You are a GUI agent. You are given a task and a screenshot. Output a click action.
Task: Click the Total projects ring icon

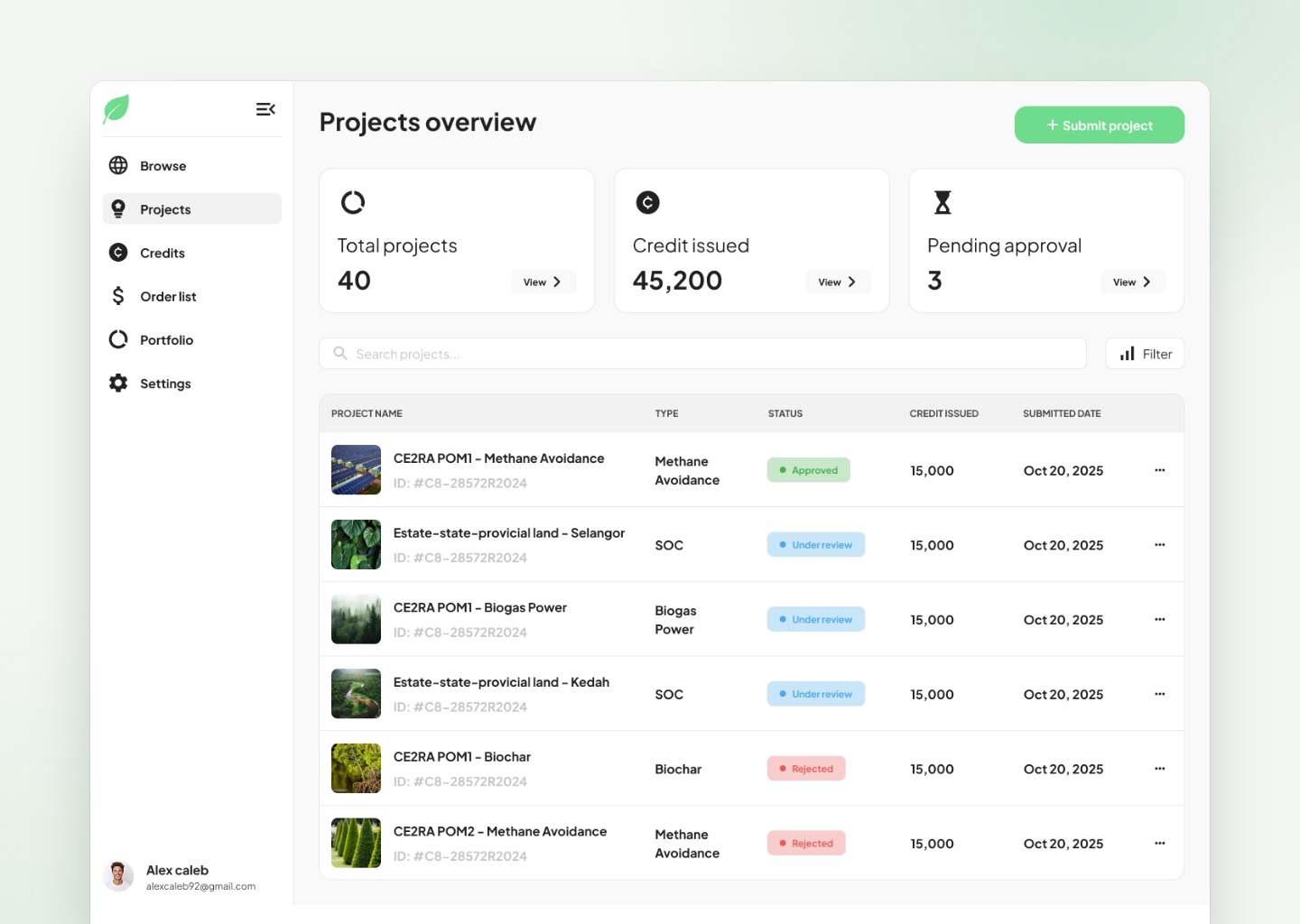(x=353, y=202)
